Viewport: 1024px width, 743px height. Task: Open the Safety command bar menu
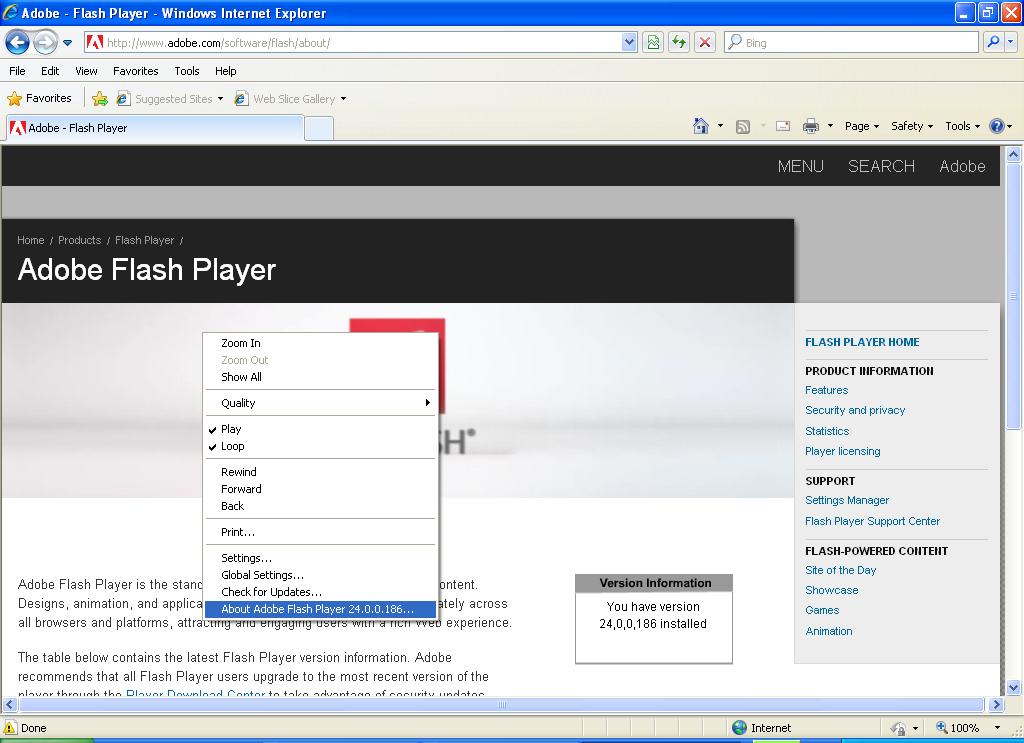[x=912, y=126]
